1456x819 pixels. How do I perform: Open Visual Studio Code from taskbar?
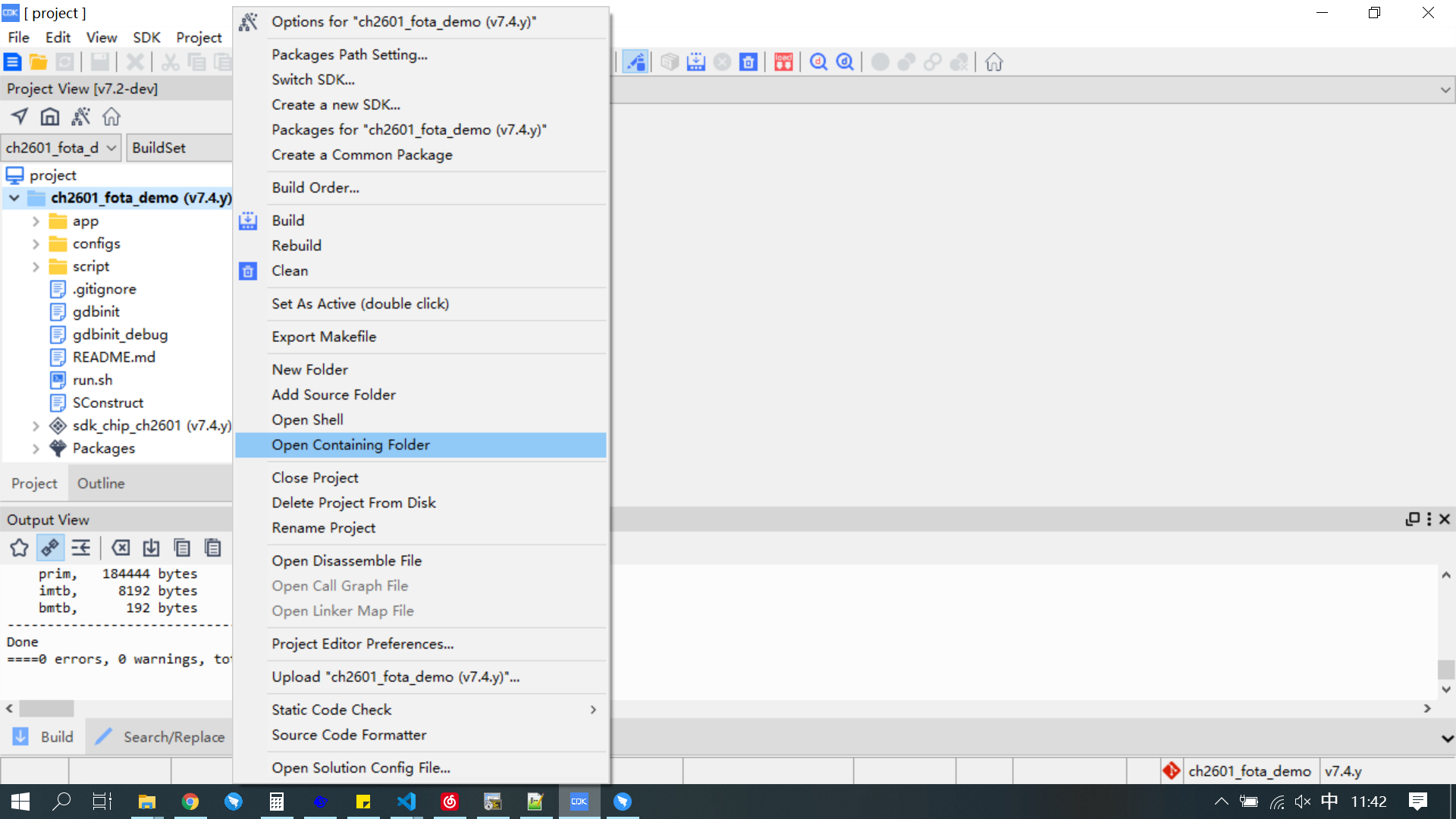pos(406,802)
